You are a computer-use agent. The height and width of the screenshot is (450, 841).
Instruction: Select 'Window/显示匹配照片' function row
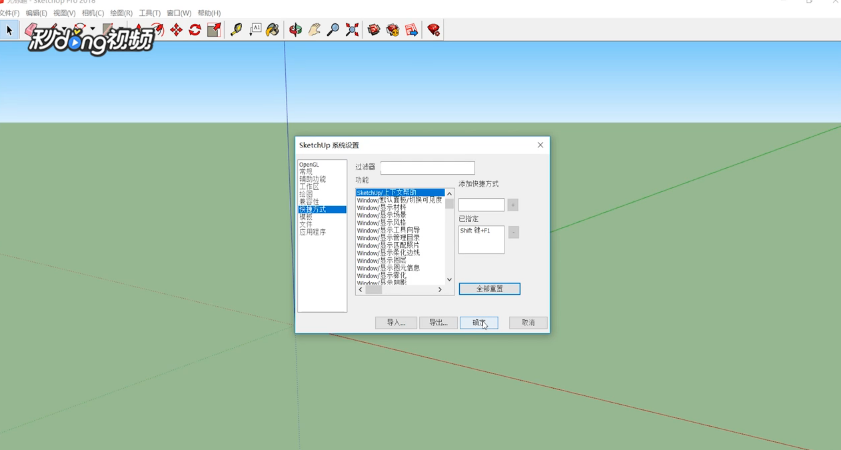tap(400, 245)
